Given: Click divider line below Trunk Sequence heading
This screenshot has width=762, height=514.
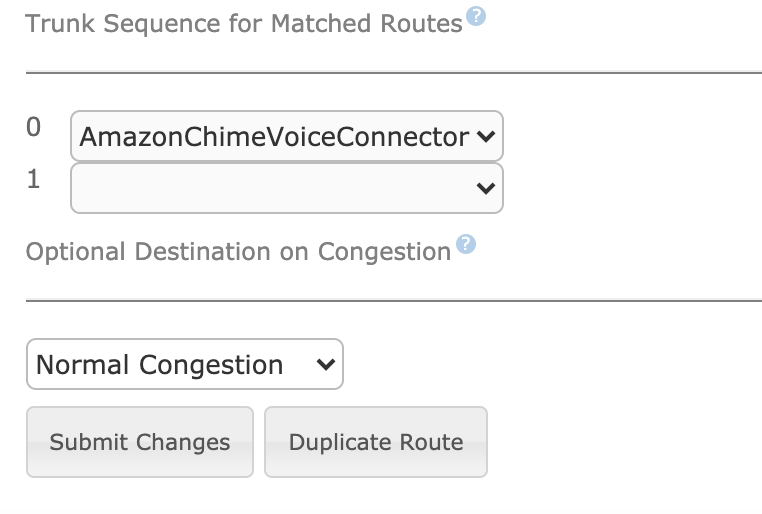Looking at the screenshot, I should pos(394,73).
